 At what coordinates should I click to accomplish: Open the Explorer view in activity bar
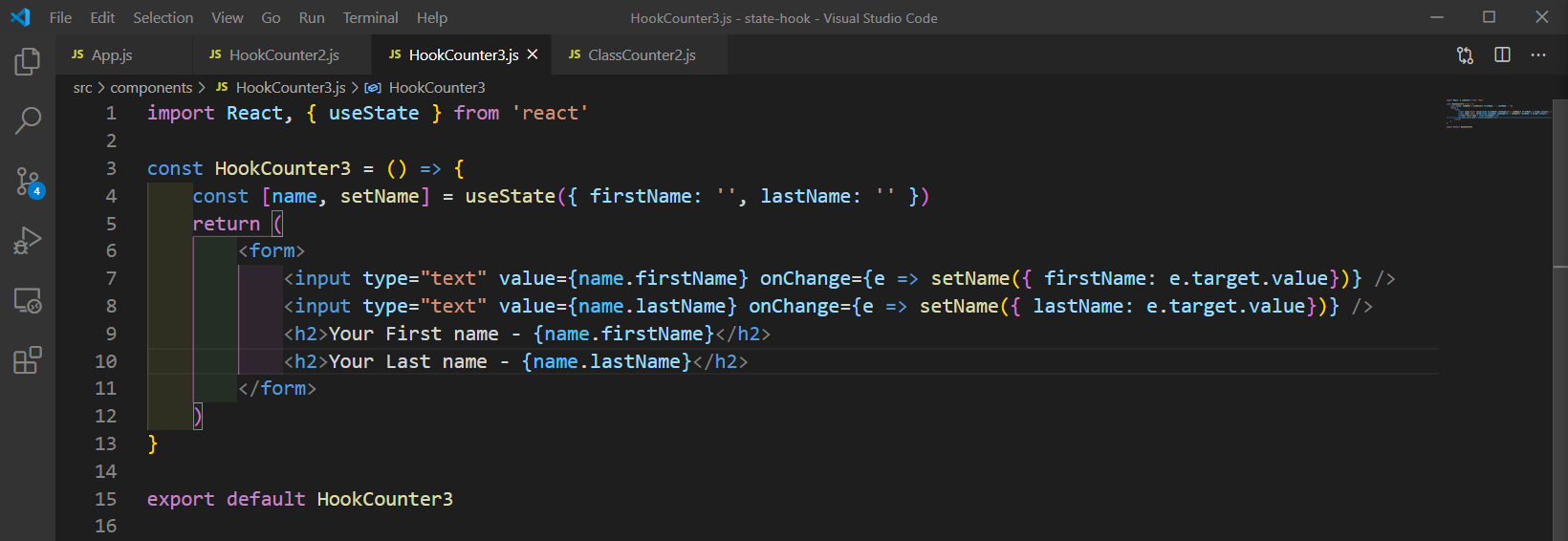tap(28, 62)
